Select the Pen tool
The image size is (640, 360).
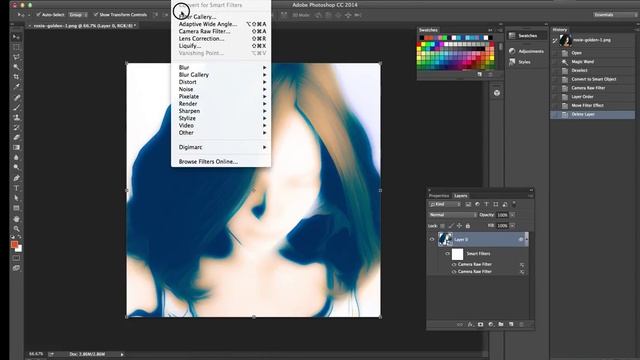tap(16, 178)
